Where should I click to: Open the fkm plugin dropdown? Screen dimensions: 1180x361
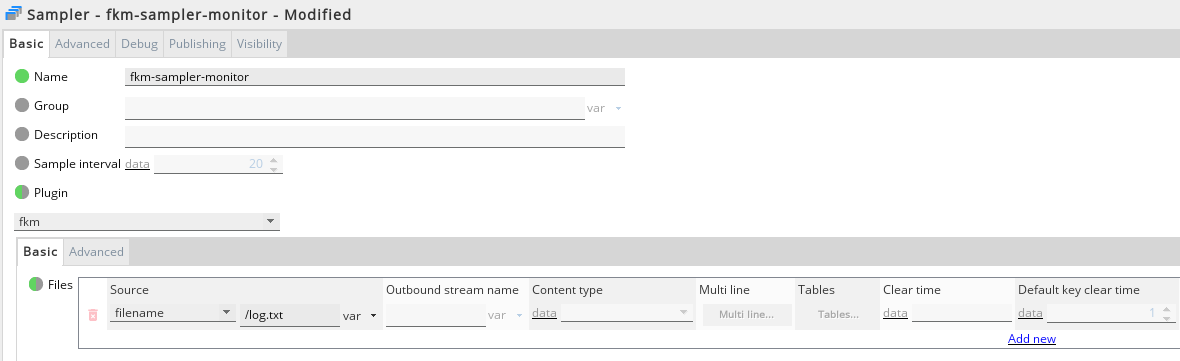[147, 222]
